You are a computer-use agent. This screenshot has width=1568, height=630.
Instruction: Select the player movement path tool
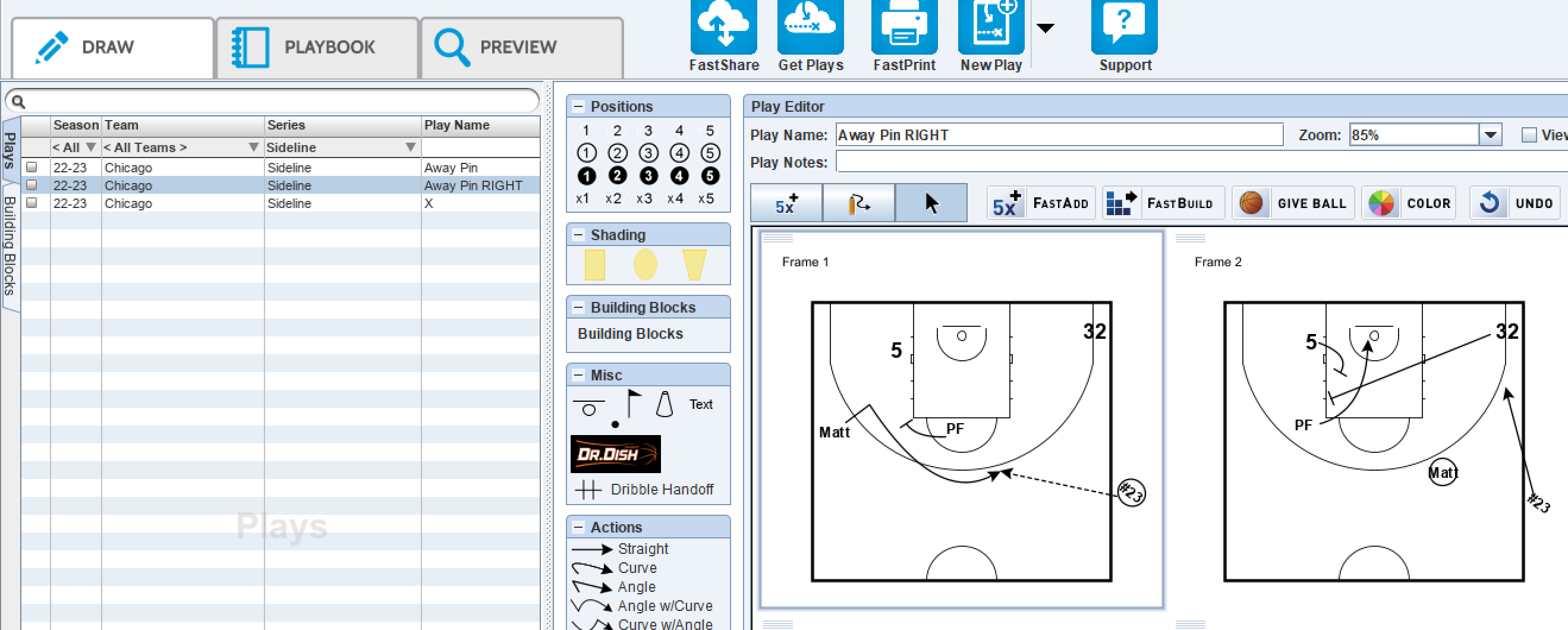tap(859, 203)
